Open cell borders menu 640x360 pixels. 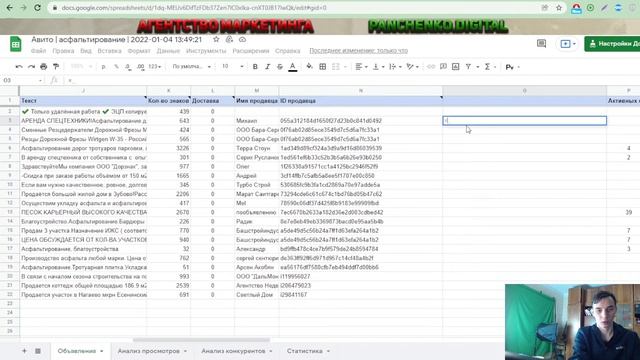(x=322, y=67)
